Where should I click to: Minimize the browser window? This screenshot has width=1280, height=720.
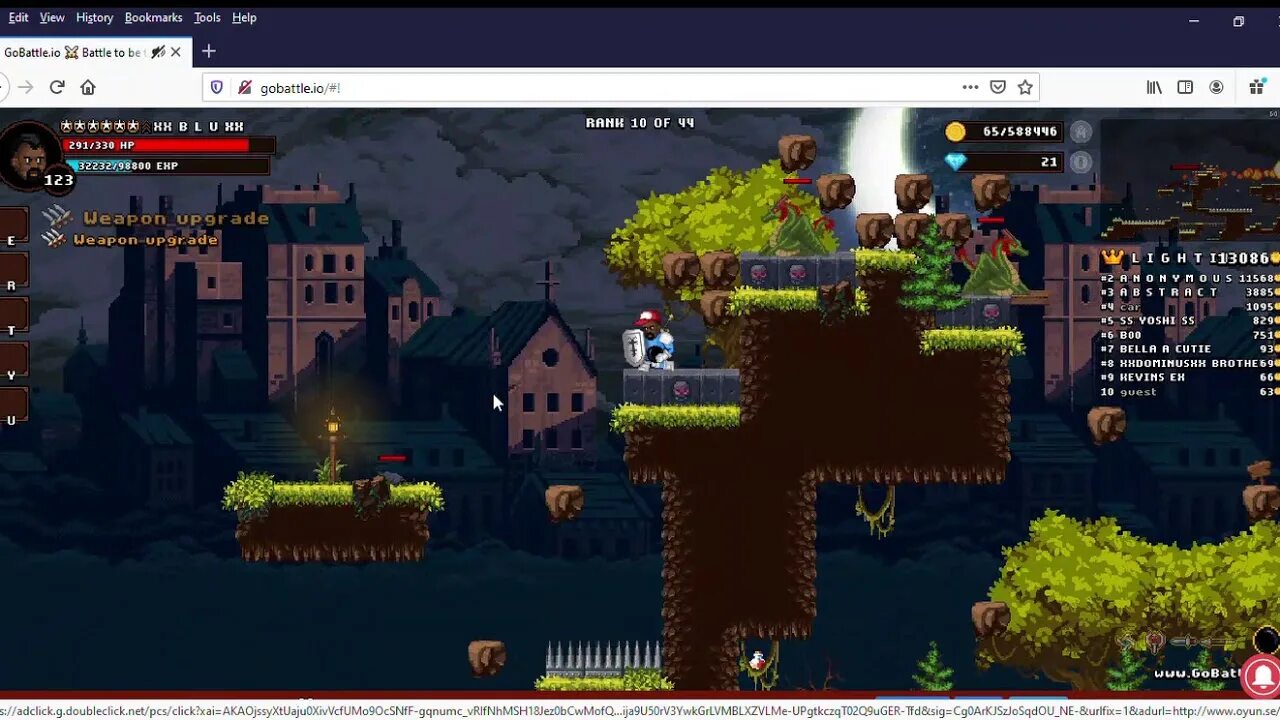[1193, 21]
